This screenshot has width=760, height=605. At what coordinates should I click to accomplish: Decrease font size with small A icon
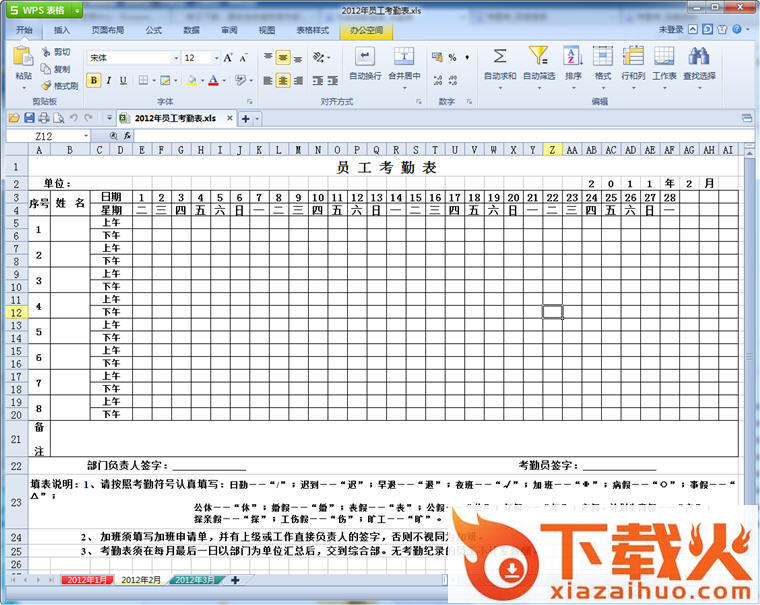click(x=243, y=58)
